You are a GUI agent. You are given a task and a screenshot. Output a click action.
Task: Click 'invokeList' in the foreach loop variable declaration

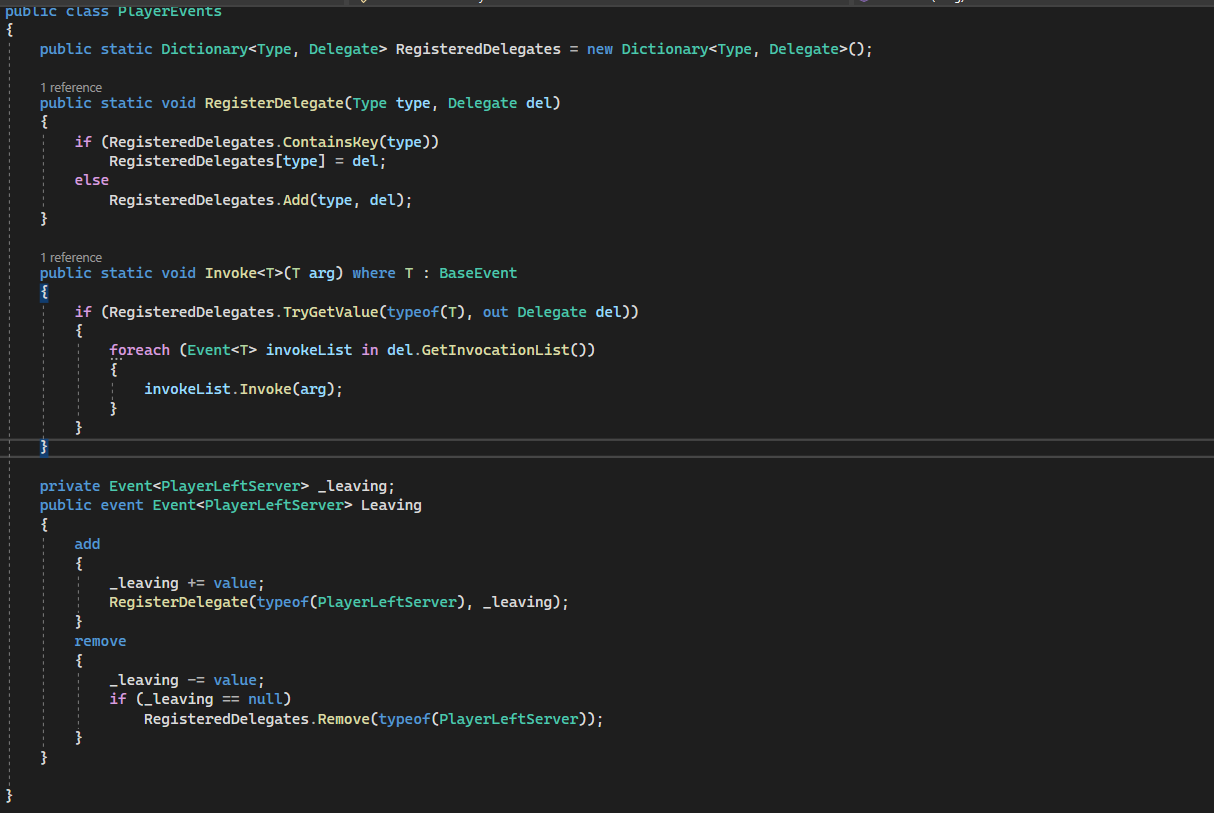pos(309,350)
